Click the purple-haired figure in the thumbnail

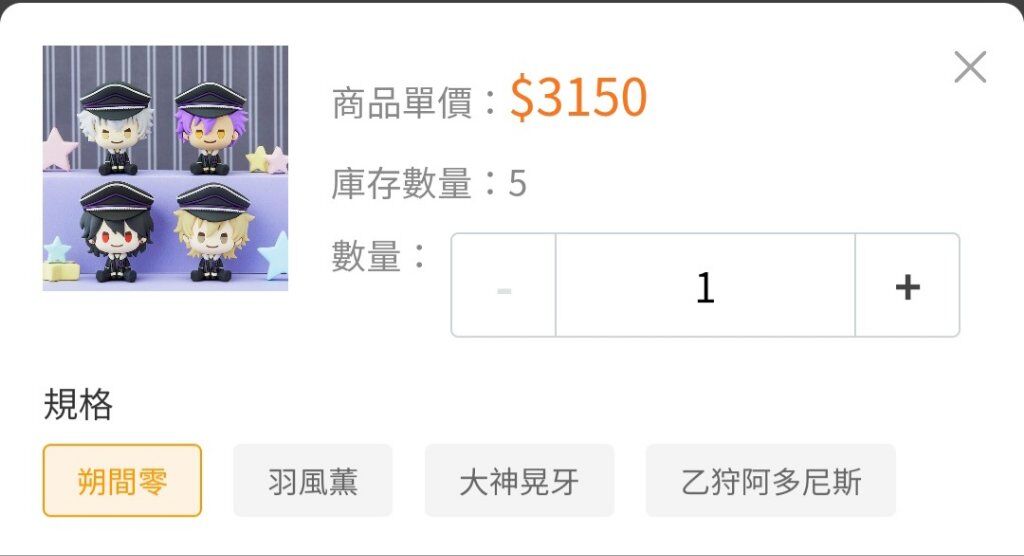tap(210, 129)
